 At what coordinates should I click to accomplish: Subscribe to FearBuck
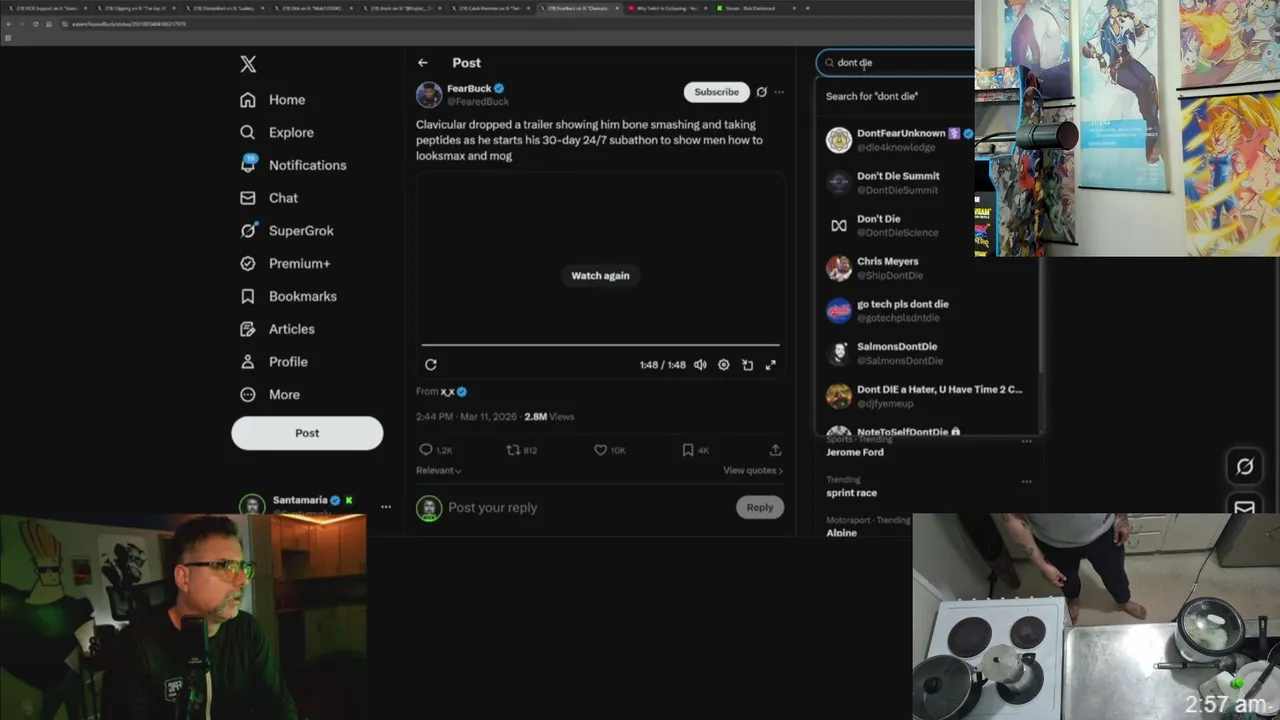click(716, 92)
